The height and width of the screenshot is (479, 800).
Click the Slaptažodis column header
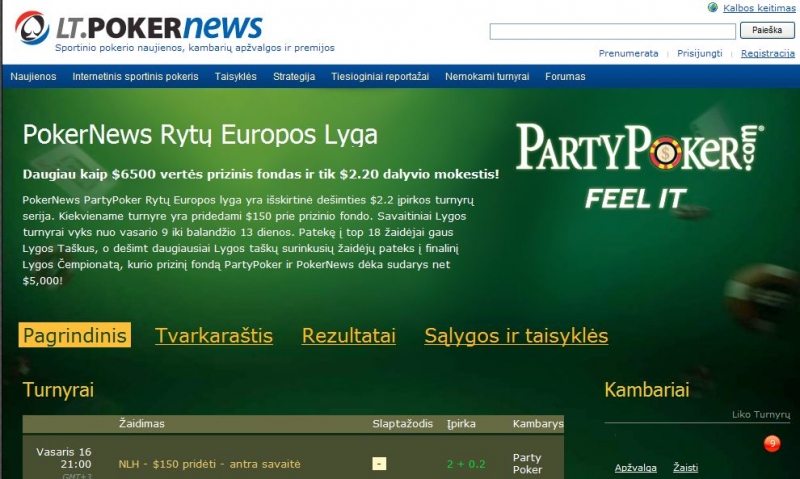402,424
